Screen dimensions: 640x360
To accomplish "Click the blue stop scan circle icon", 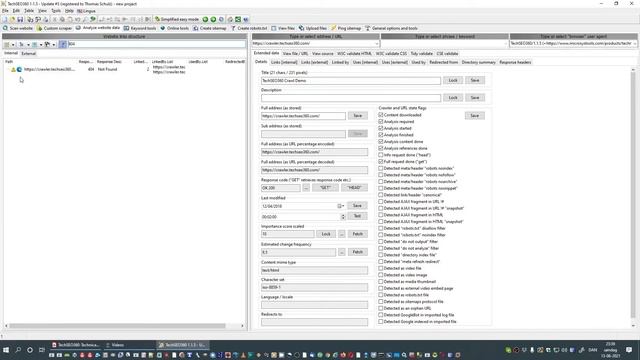I will [x=221, y=19].
